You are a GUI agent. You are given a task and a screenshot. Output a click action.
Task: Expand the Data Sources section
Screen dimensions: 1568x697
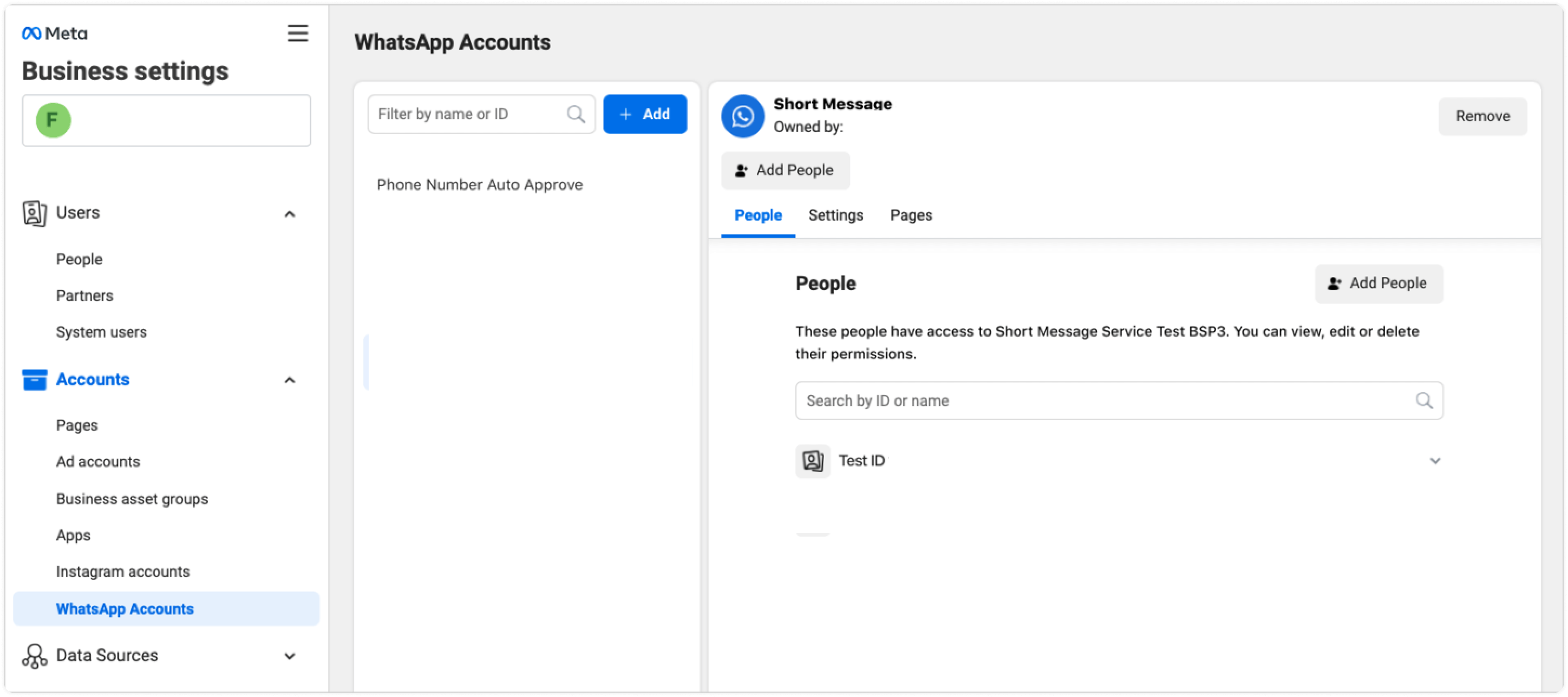click(290, 656)
